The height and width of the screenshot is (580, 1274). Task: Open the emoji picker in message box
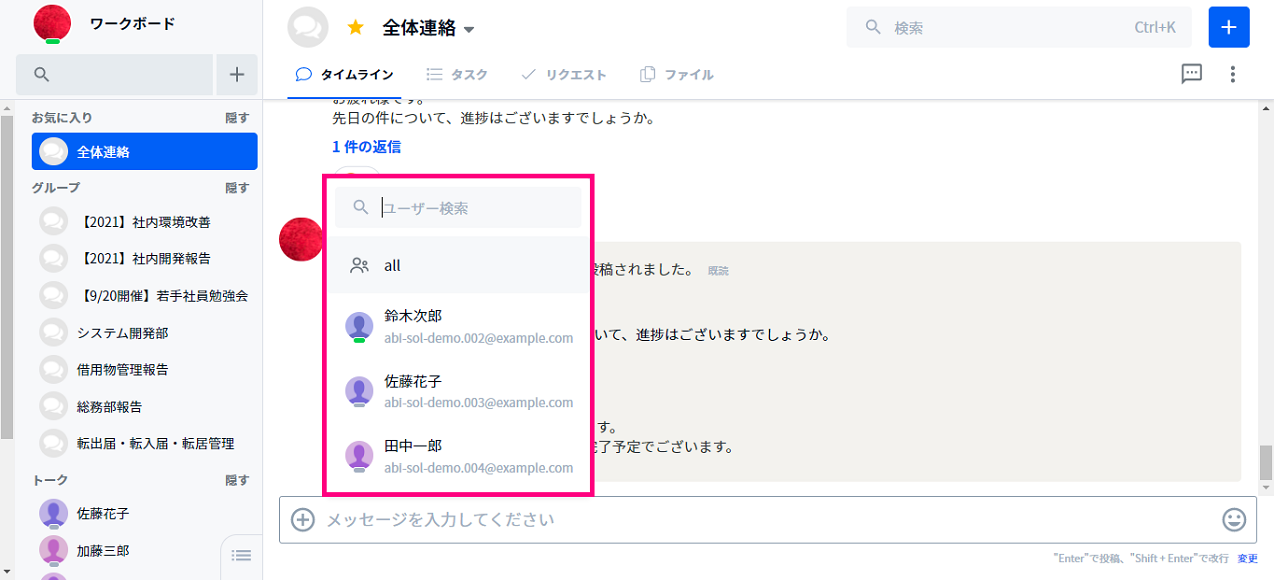tap(1235, 520)
